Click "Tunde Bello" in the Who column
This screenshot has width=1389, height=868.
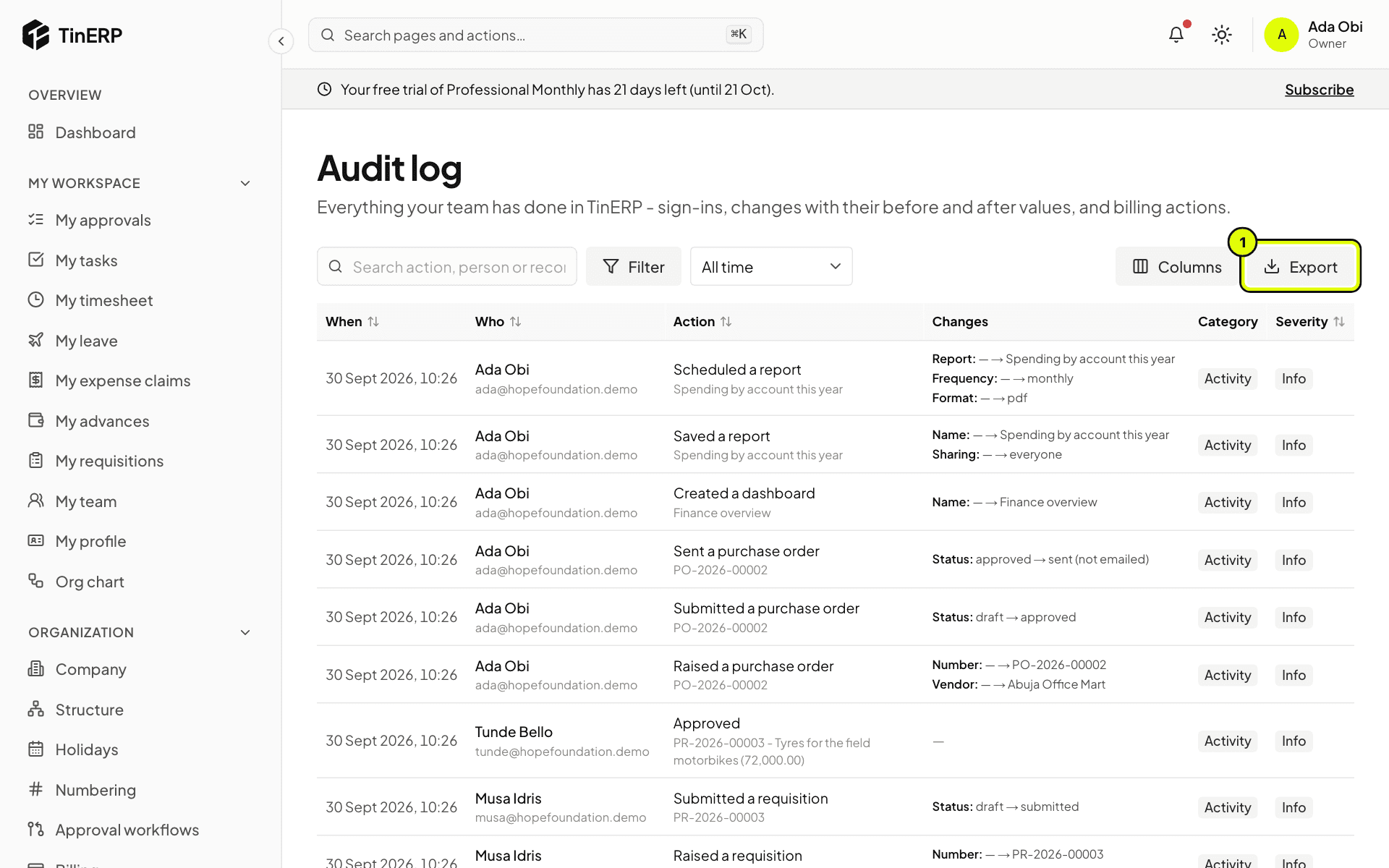tap(514, 732)
